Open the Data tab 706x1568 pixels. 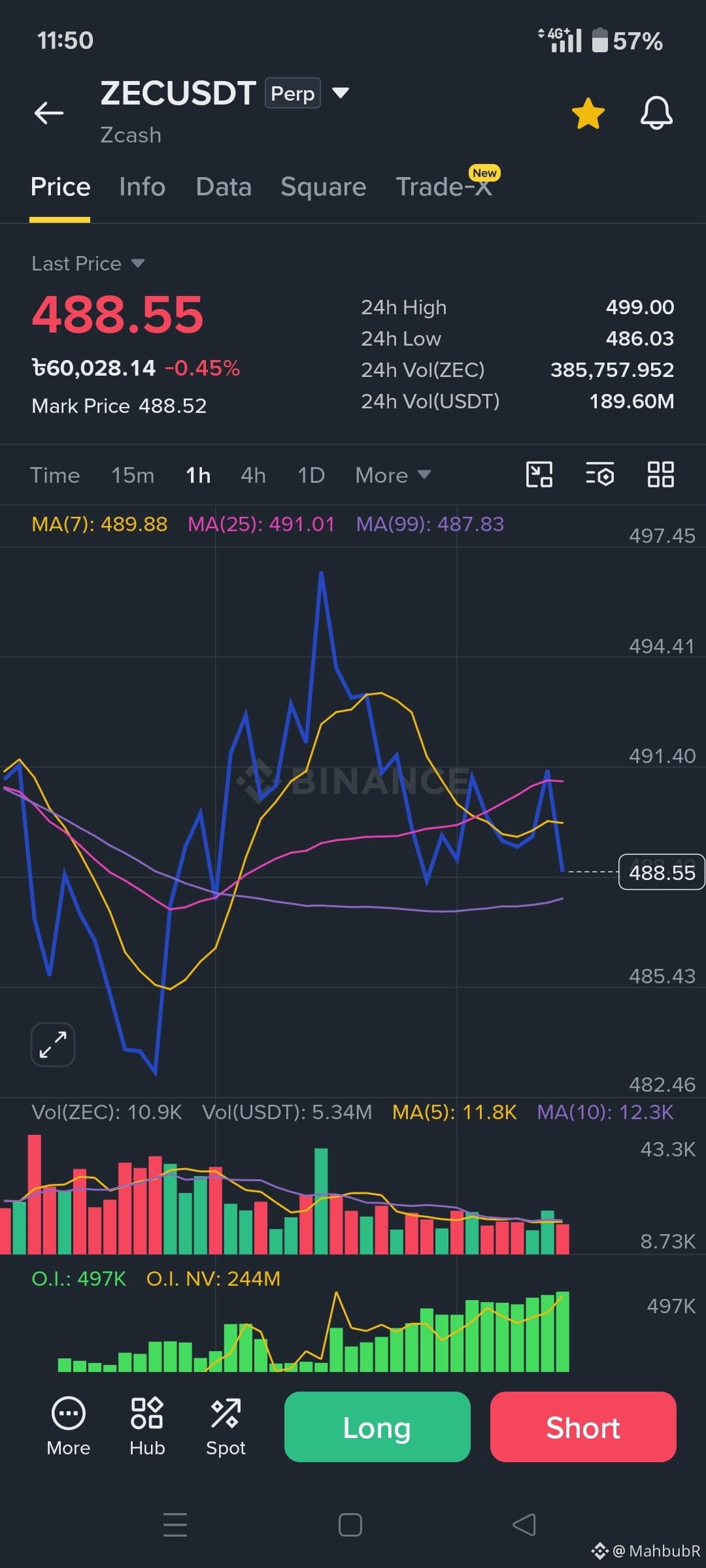[x=224, y=187]
